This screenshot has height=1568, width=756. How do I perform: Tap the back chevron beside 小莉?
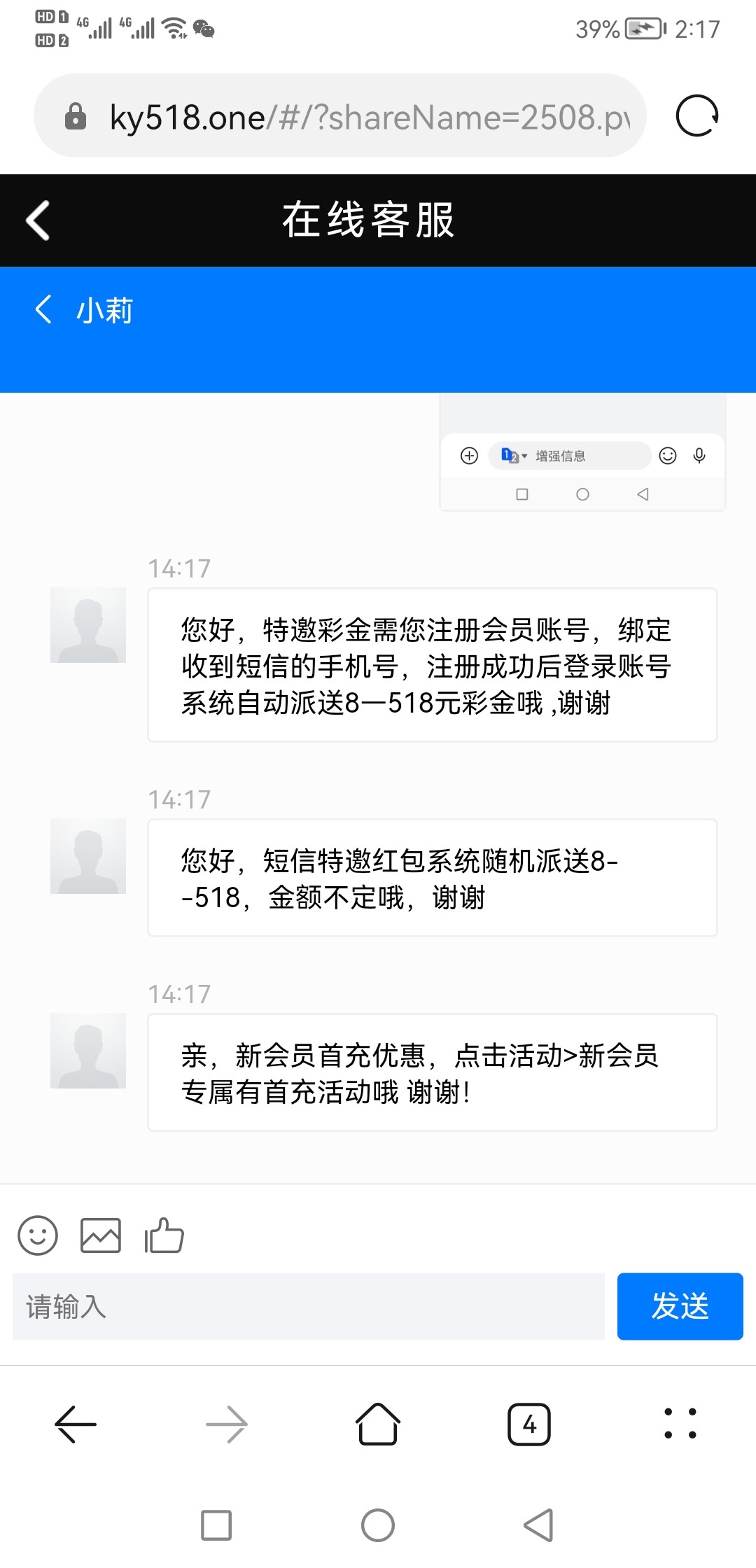[x=43, y=309]
